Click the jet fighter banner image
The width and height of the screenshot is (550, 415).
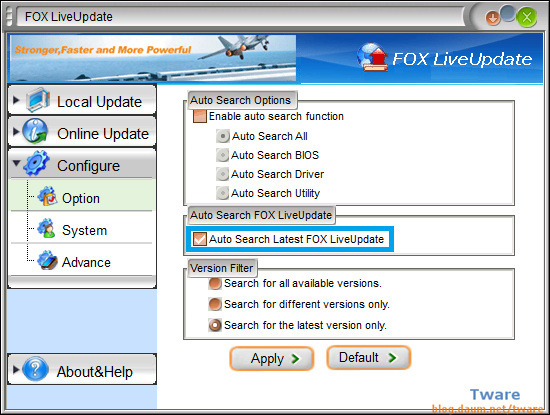point(153,58)
